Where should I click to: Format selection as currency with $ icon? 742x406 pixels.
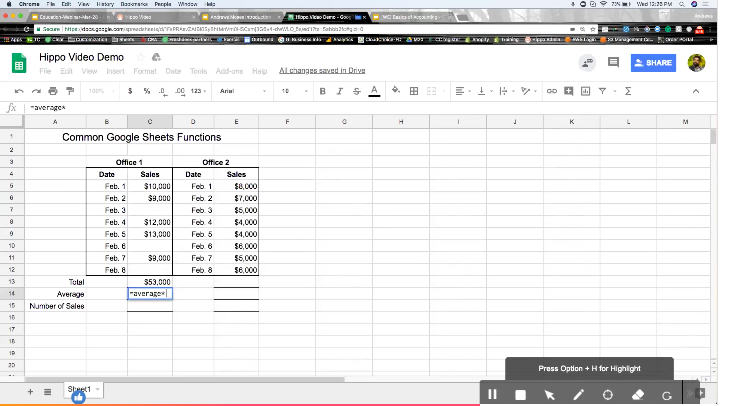click(130, 91)
